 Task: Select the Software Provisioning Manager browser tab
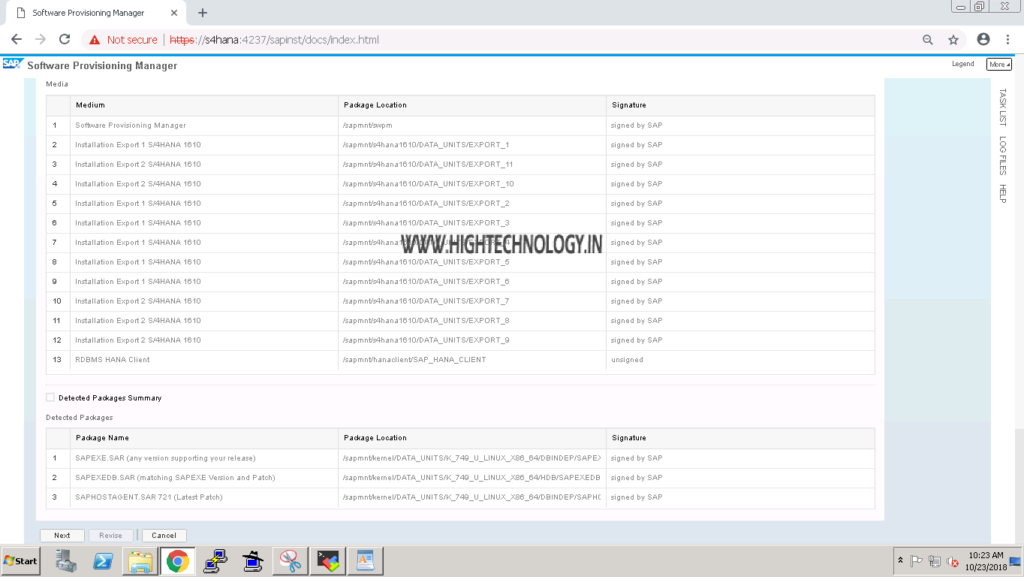(x=95, y=13)
